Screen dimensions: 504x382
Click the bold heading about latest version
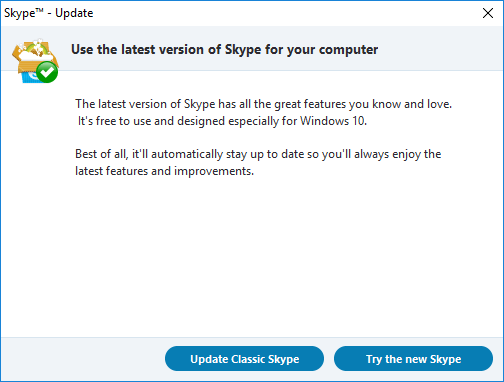(224, 50)
